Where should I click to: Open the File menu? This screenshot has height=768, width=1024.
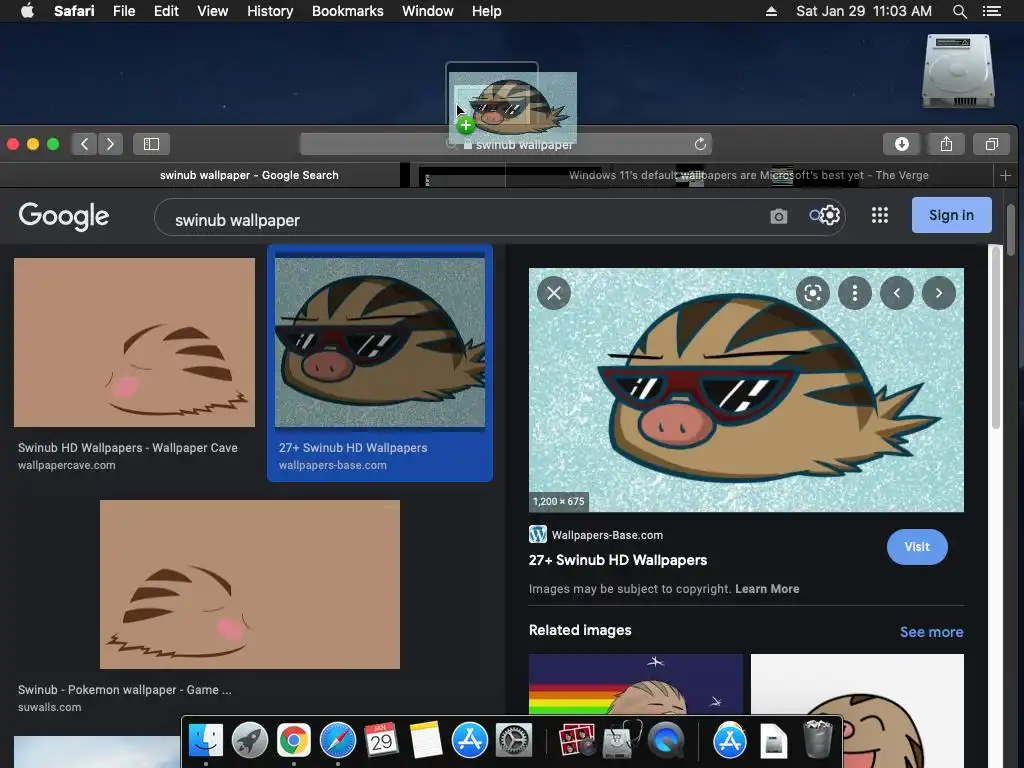click(124, 11)
